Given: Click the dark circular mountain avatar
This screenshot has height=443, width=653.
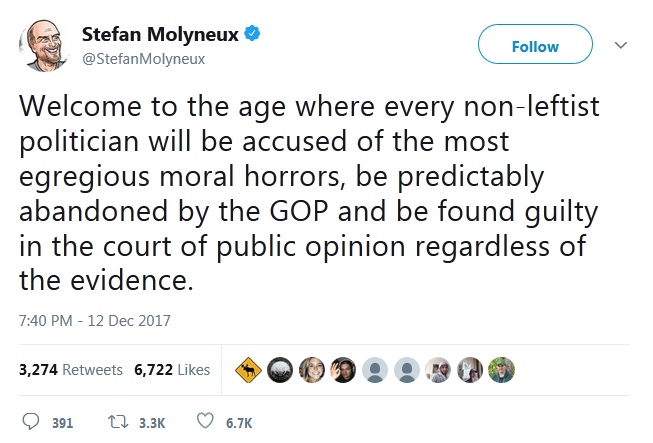Looking at the screenshot, I should point(281,369).
